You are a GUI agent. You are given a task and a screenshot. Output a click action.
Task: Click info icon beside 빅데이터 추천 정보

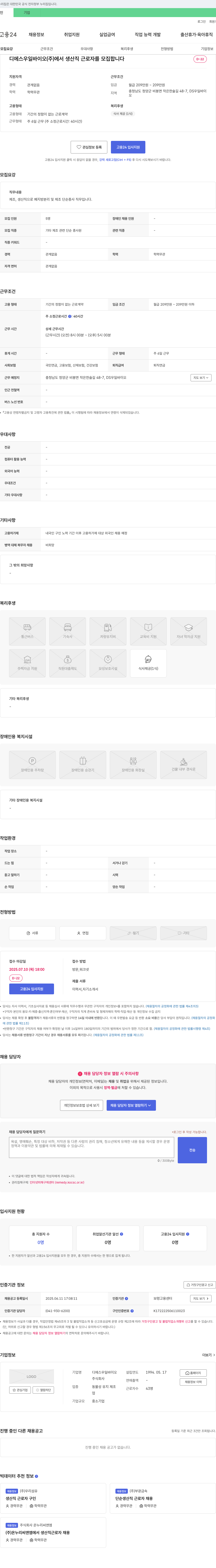(37, 1476)
